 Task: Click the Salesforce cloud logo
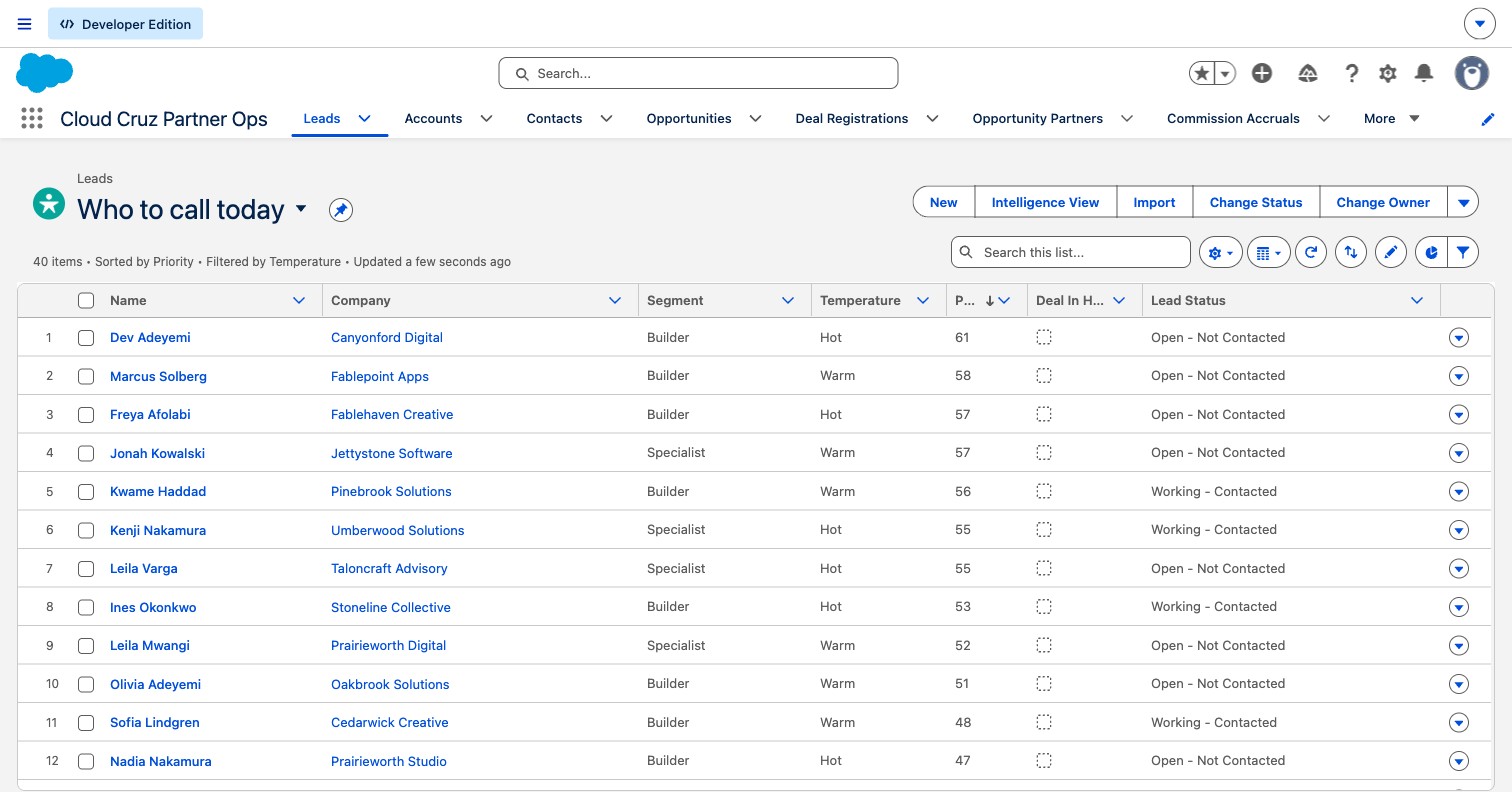click(45, 73)
